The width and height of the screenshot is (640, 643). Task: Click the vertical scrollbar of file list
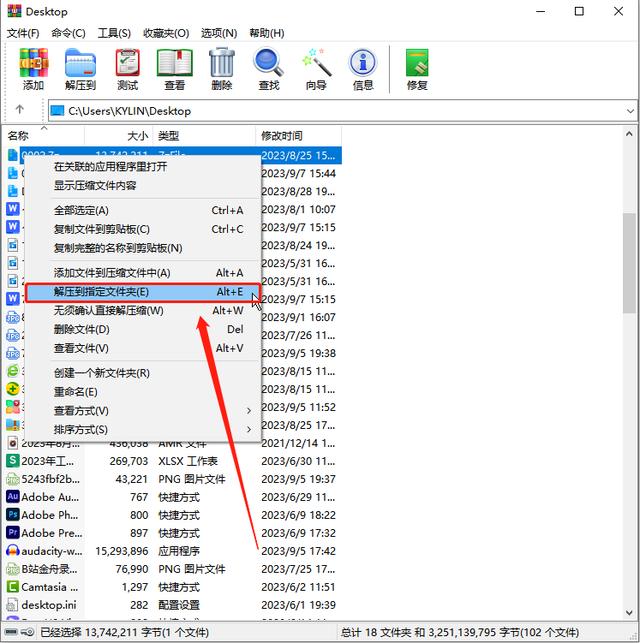point(629,400)
